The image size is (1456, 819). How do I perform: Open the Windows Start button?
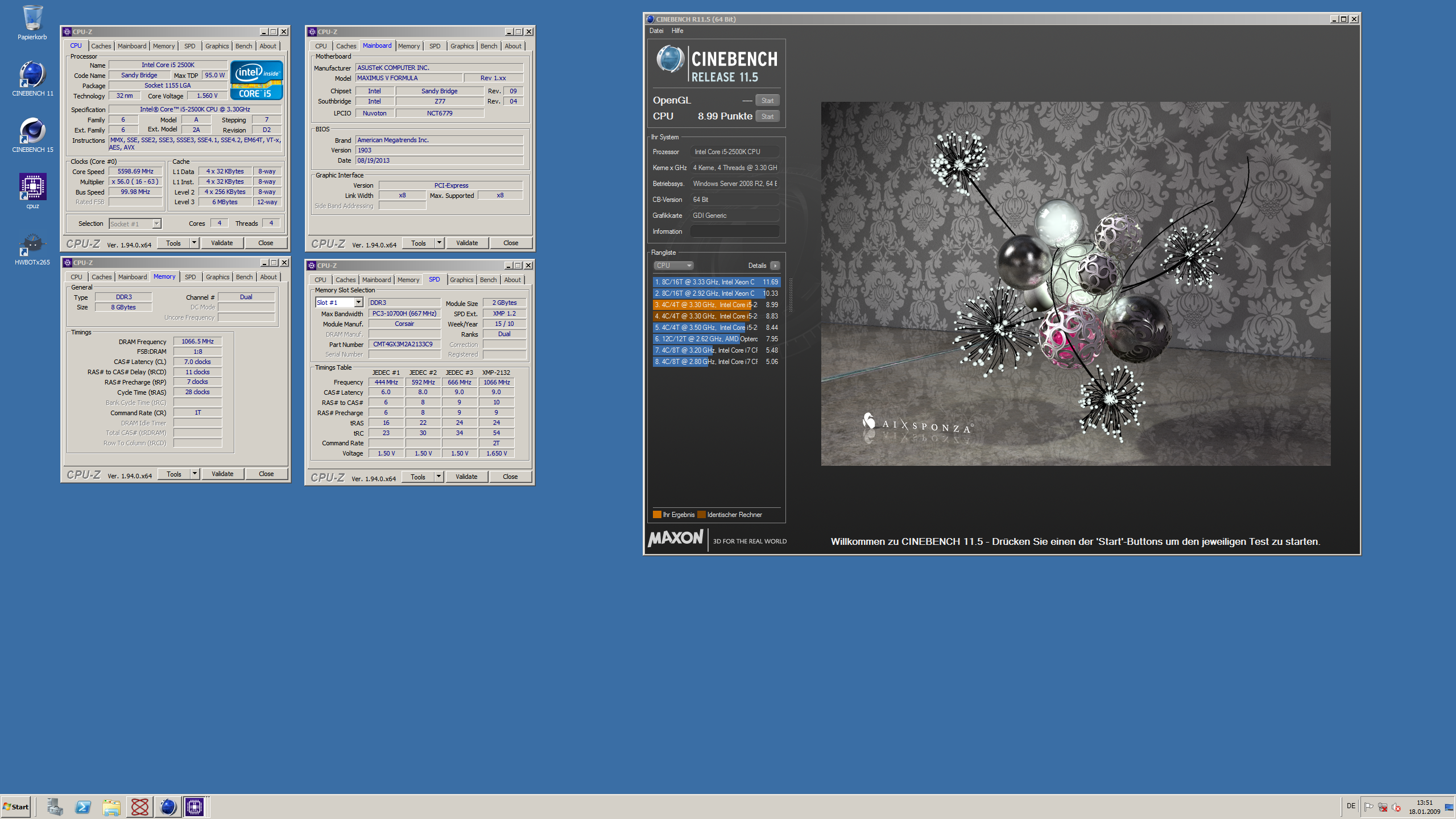point(16,806)
